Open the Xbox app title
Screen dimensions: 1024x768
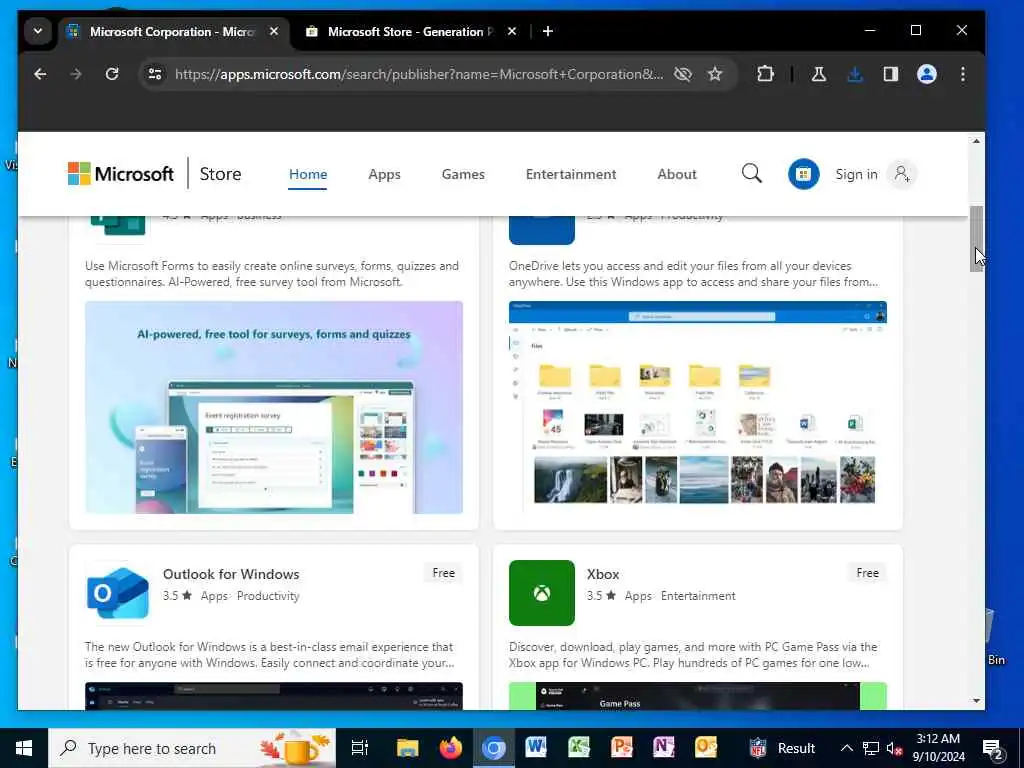[x=603, y=574]
